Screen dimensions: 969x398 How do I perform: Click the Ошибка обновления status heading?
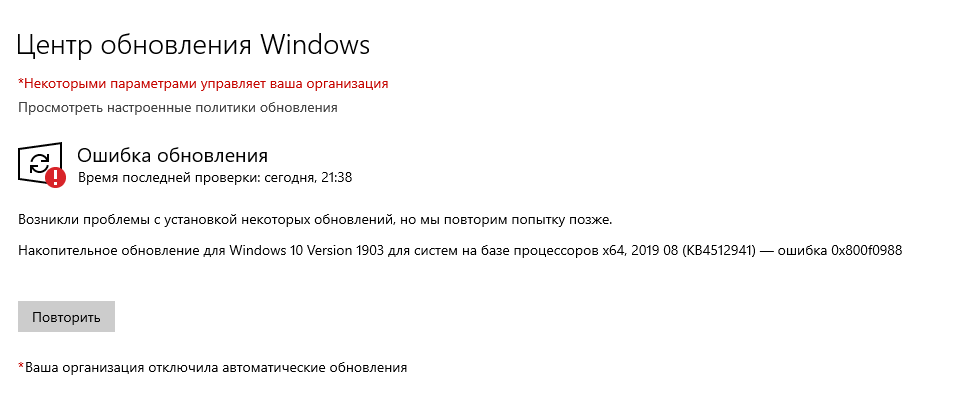[x=172, y=155]
